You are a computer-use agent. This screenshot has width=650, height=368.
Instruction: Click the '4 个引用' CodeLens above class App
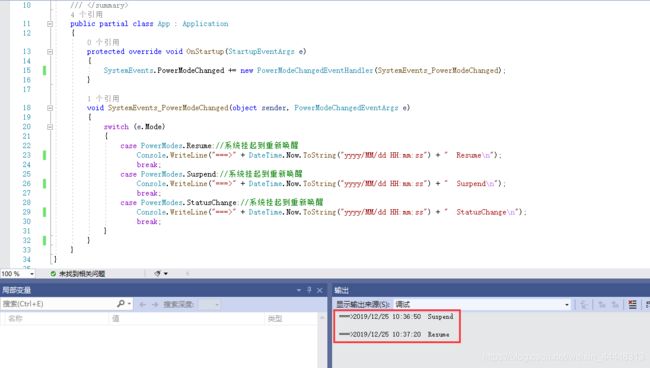(x=87, y=15)
